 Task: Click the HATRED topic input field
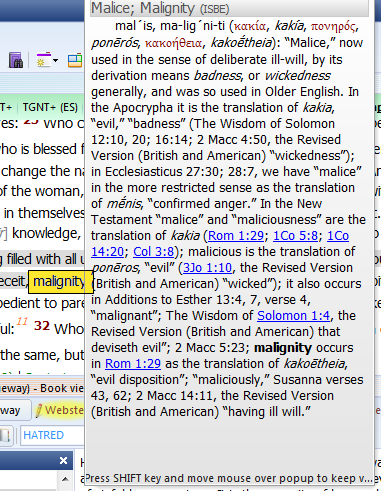pos(53,435)
